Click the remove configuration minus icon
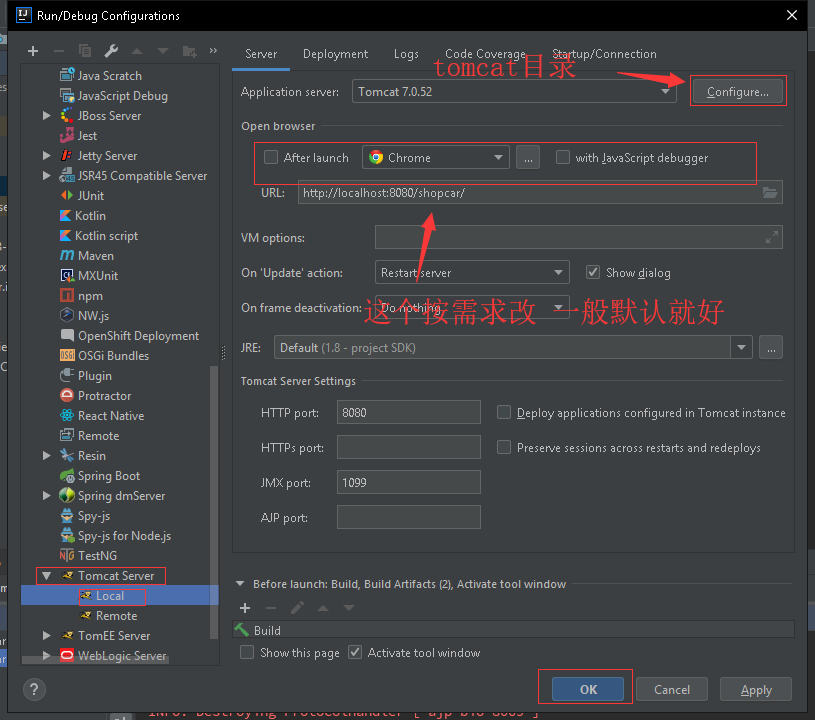Viewport: 815px width, 720px height. [59, 51]
